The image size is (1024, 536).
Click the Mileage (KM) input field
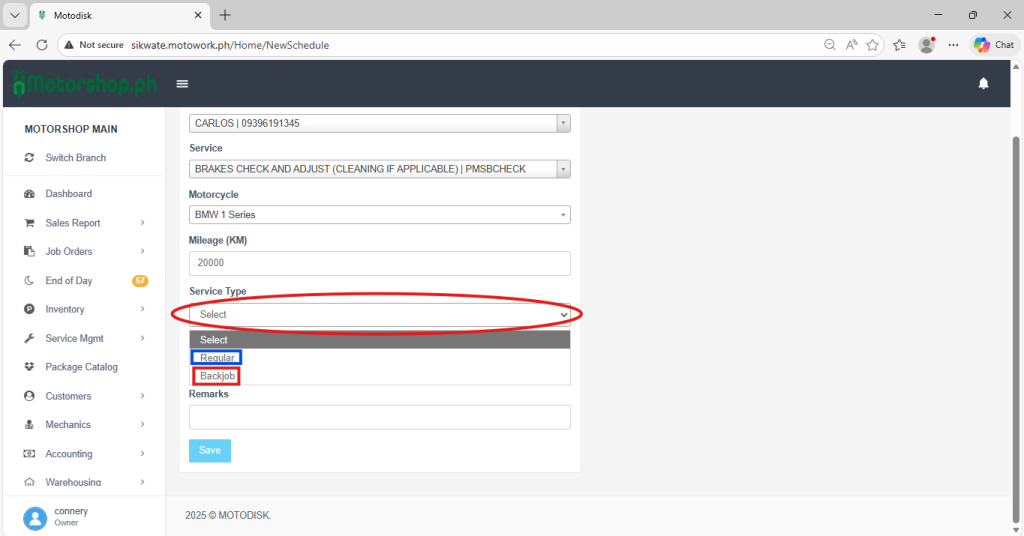click(x=379, y=263)
